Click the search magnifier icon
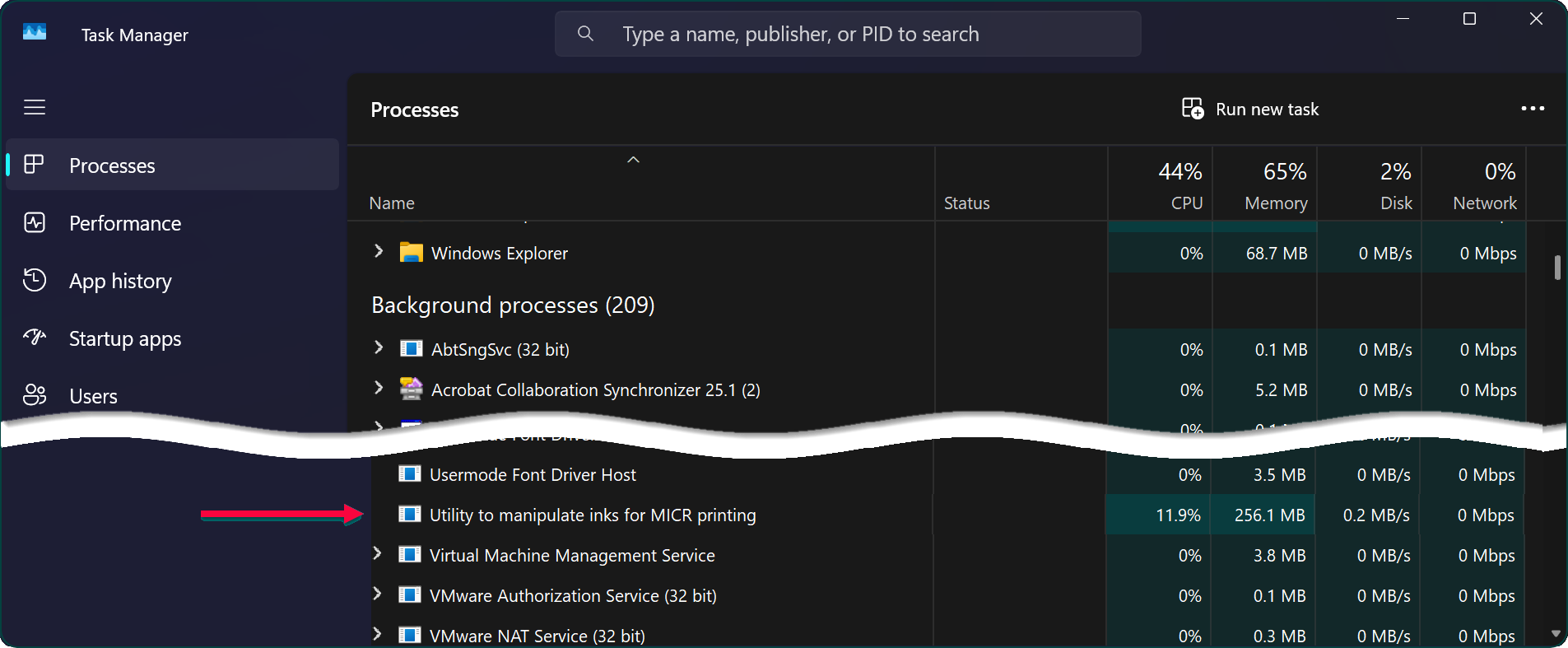Screen dimensions: 1568x648 [x=585, y=34]
